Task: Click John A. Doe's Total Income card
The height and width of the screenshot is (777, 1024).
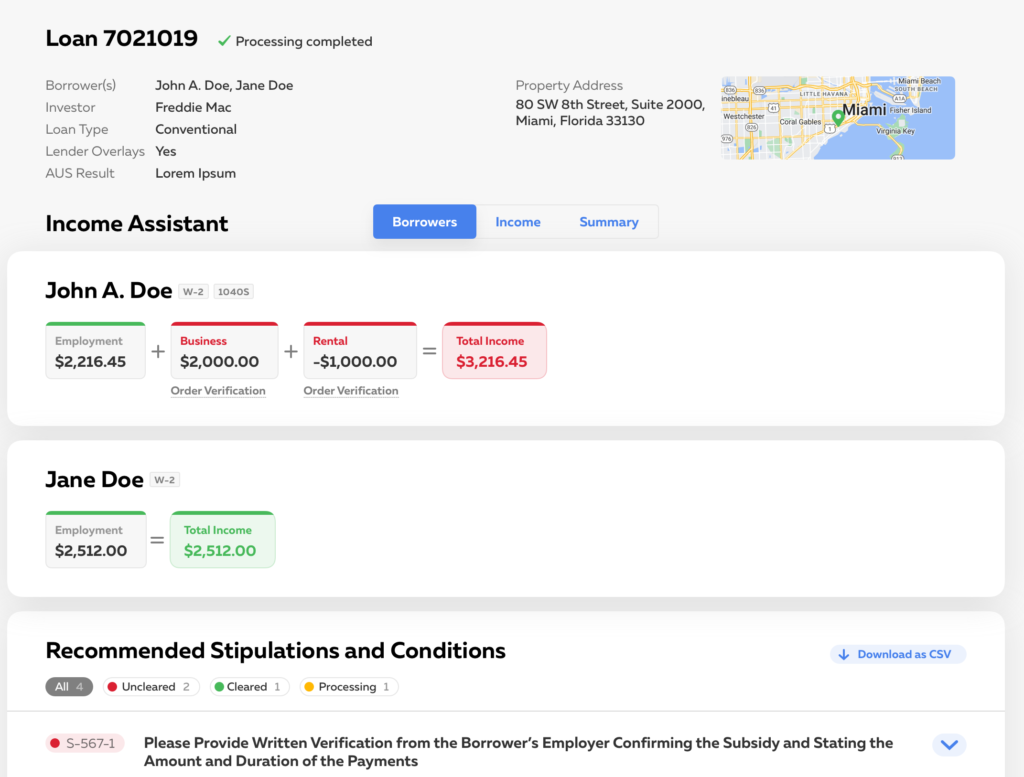Action: click(494, 350)
